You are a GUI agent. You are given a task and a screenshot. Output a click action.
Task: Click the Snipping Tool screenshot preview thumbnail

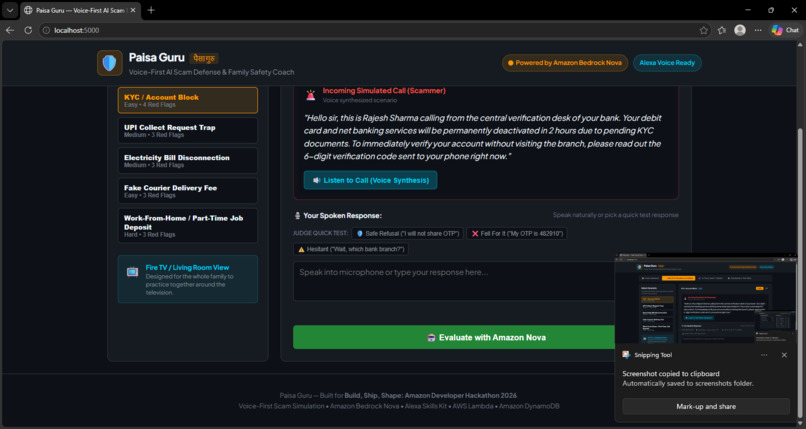pyautogui.click(x=706, y=298)
